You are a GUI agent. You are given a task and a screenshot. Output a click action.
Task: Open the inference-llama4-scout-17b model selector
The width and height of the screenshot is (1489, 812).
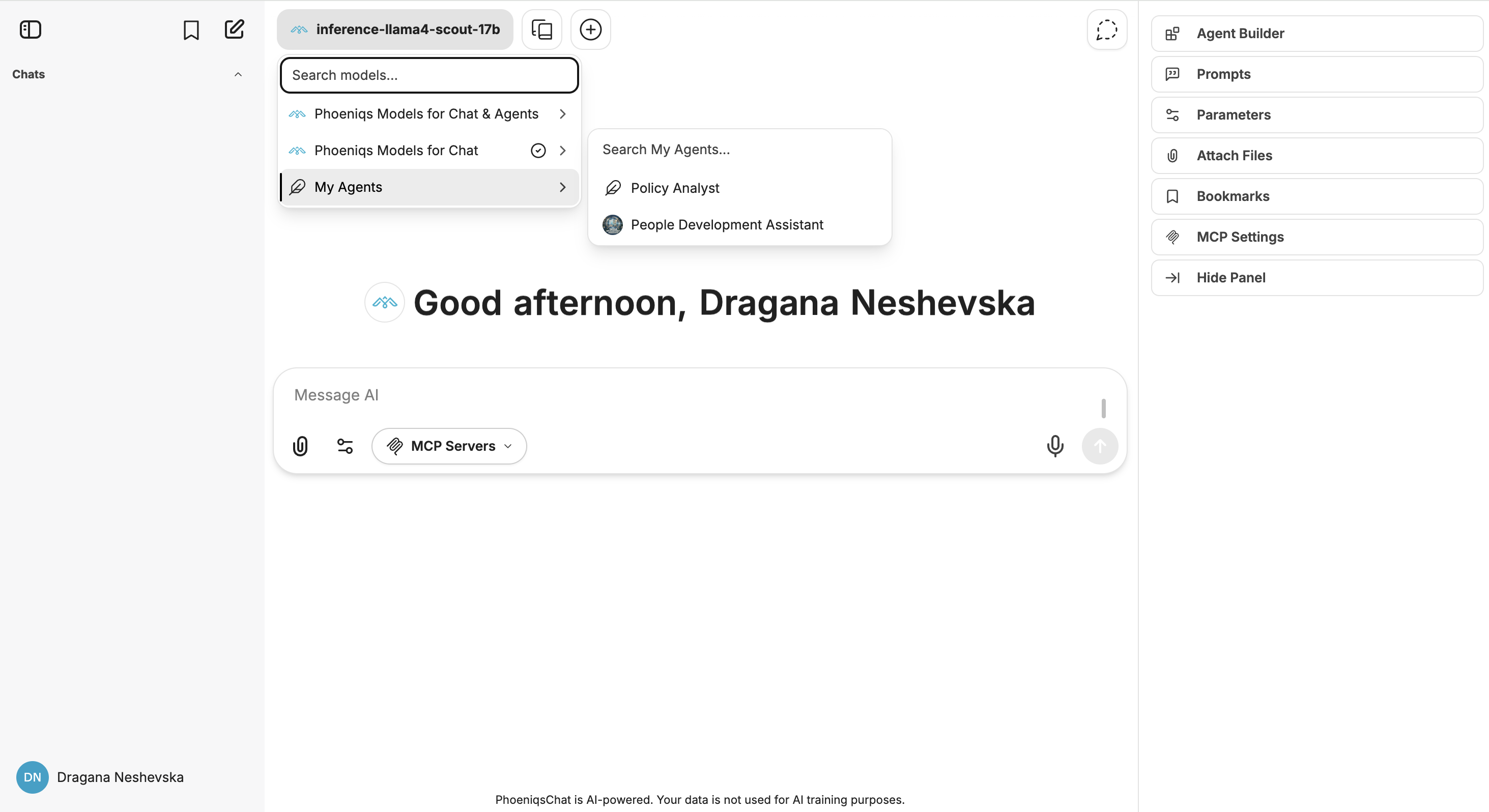coord(395,30)
